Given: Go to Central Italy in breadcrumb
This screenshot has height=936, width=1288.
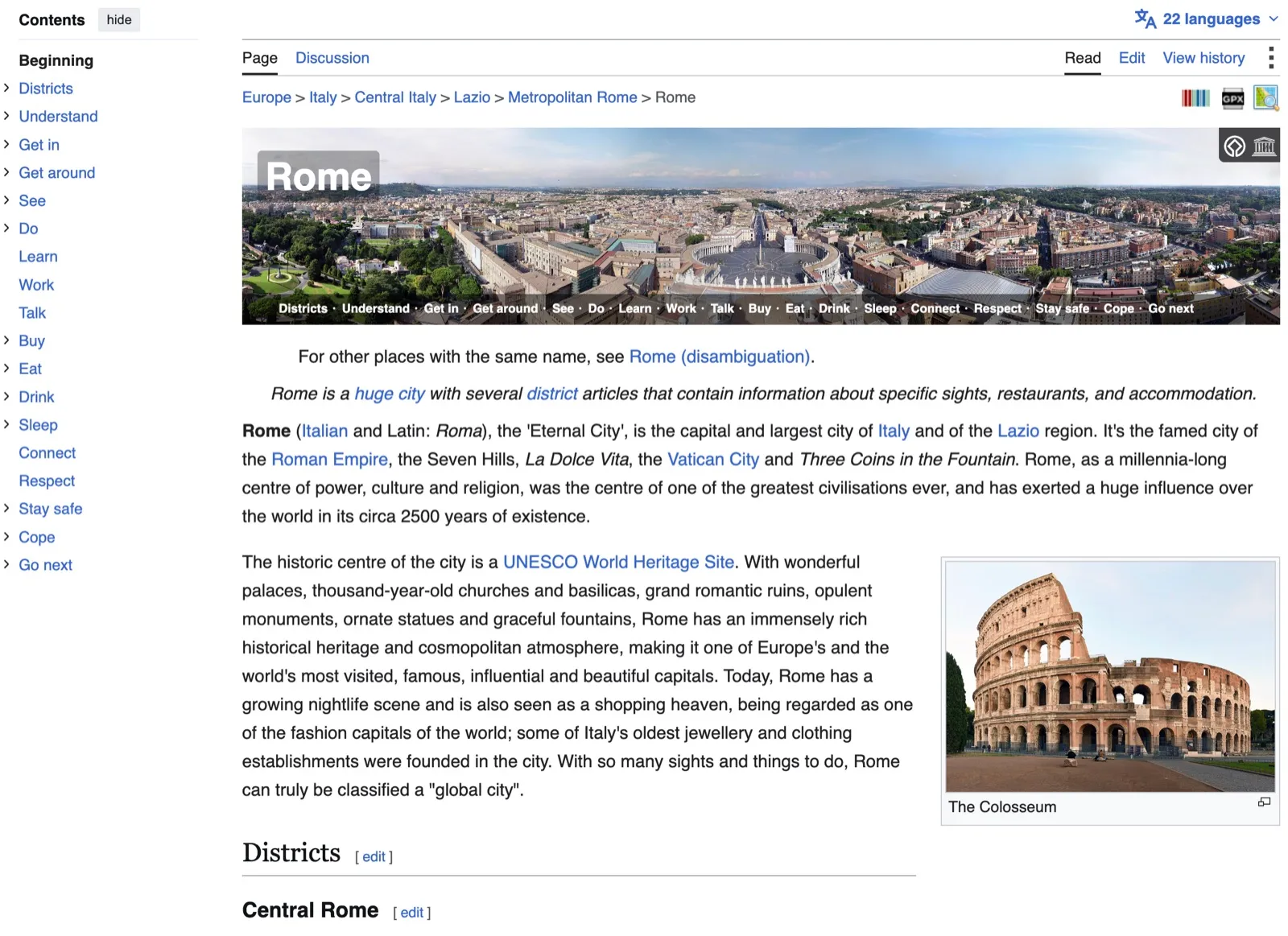Looking at the screenshot, I should [395, 97].
